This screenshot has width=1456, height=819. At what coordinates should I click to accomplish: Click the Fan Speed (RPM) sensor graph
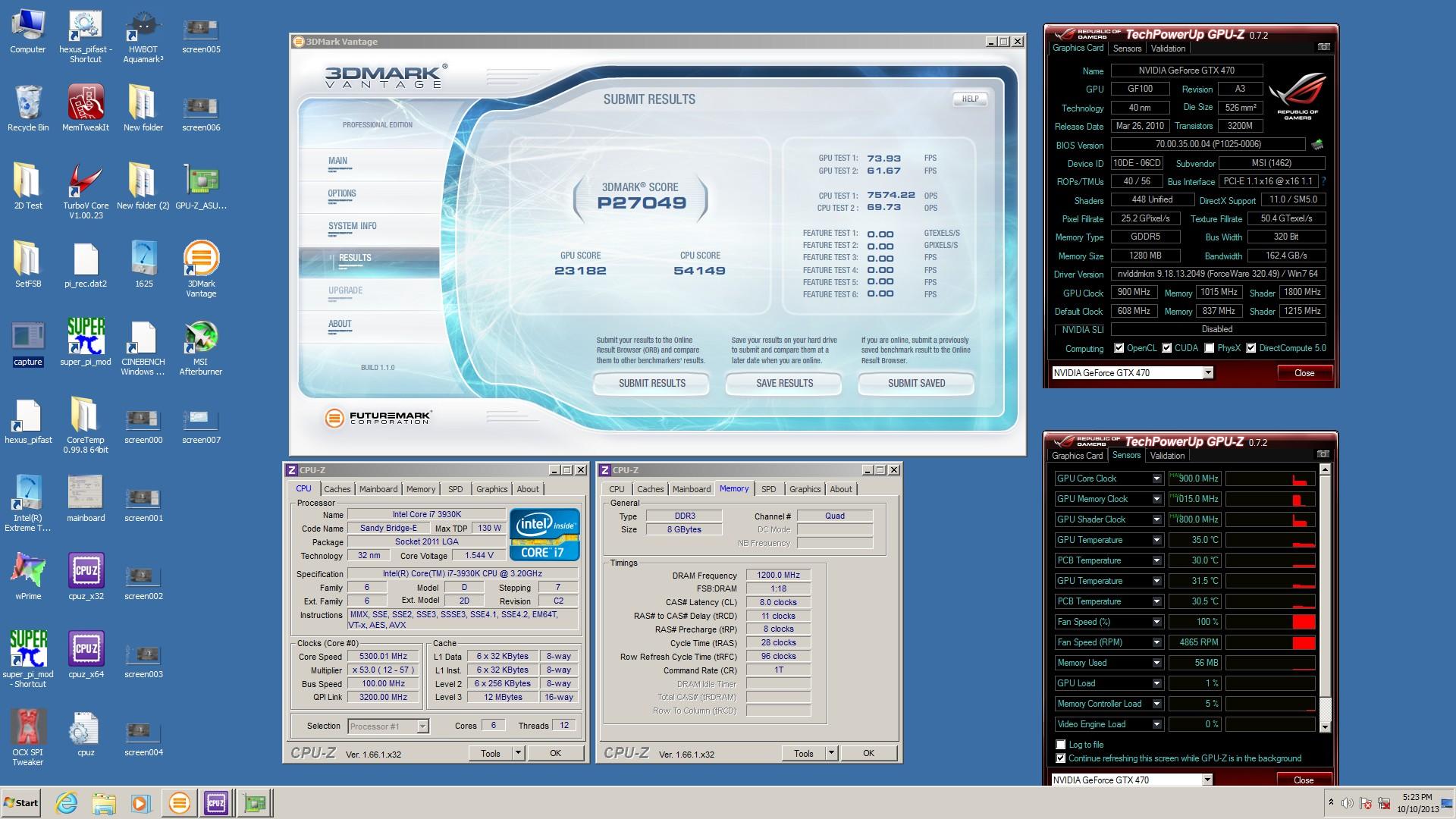1270,642
